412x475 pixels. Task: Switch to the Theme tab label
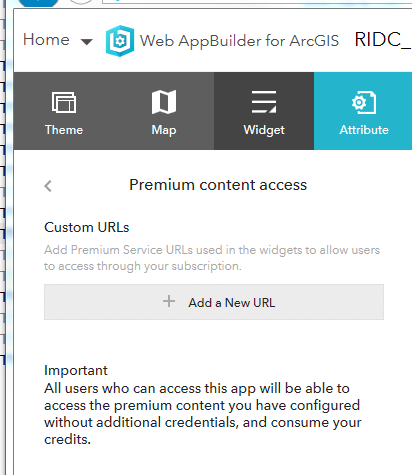(64, 130)
